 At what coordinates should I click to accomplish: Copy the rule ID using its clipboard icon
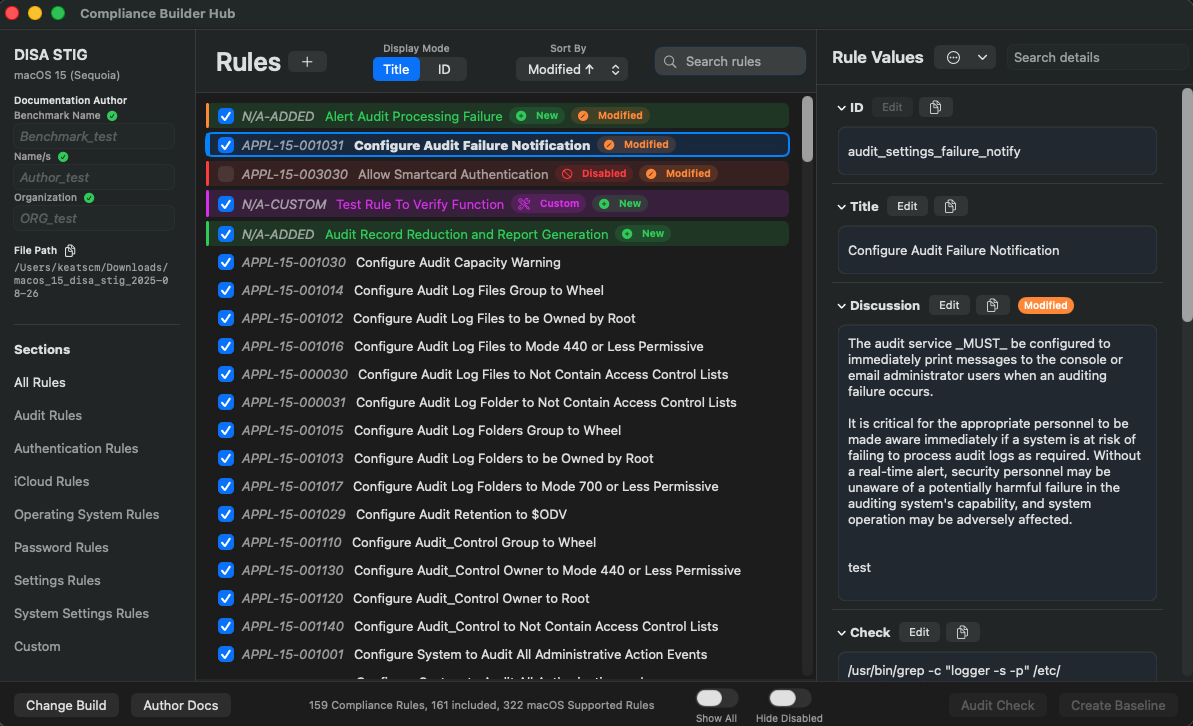point(936,107)
